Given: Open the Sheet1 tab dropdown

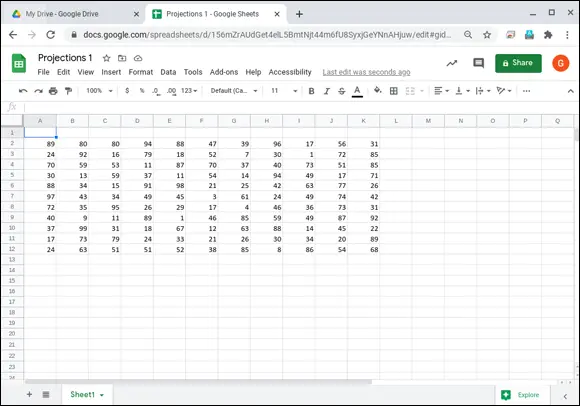Looking at the screenshot, I should pos(102,395).
